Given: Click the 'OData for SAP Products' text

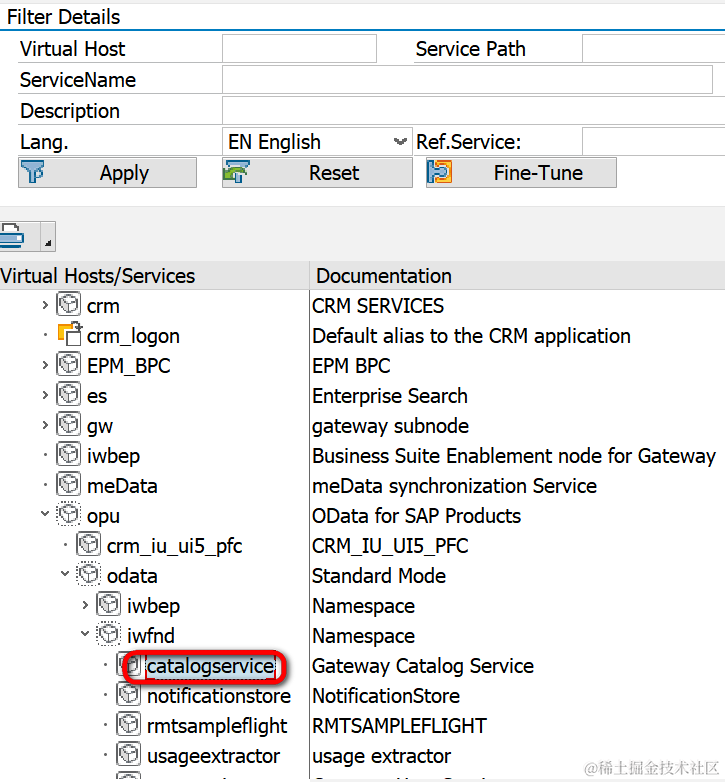Looking at the screenshot, I should [416, 516].
